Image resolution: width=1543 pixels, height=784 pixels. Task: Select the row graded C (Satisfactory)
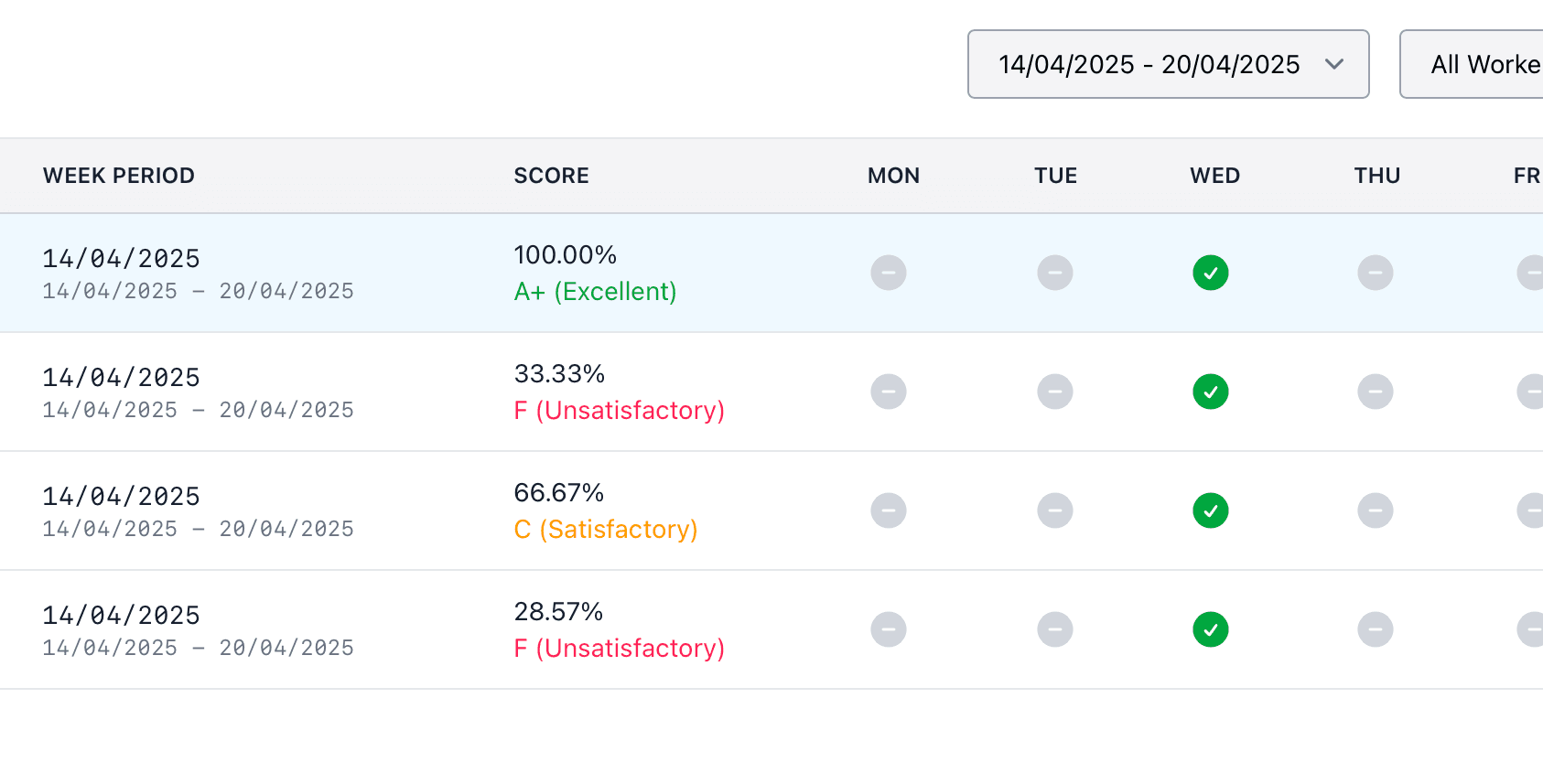coord(771,510)
